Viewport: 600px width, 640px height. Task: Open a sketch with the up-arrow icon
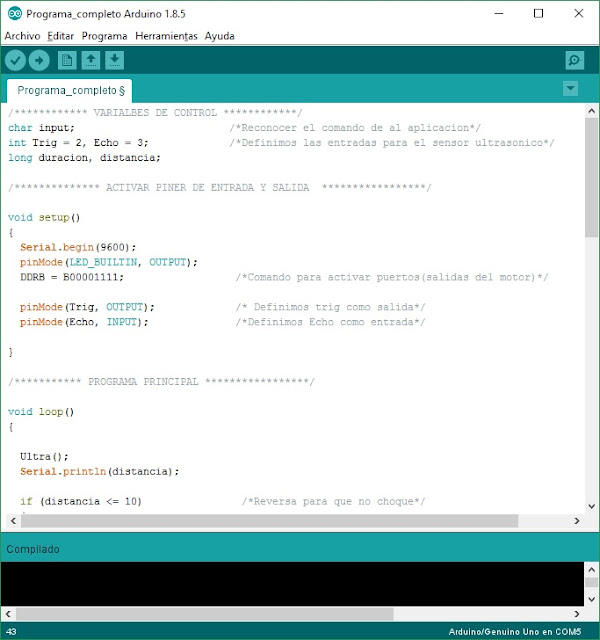point(91,60)
